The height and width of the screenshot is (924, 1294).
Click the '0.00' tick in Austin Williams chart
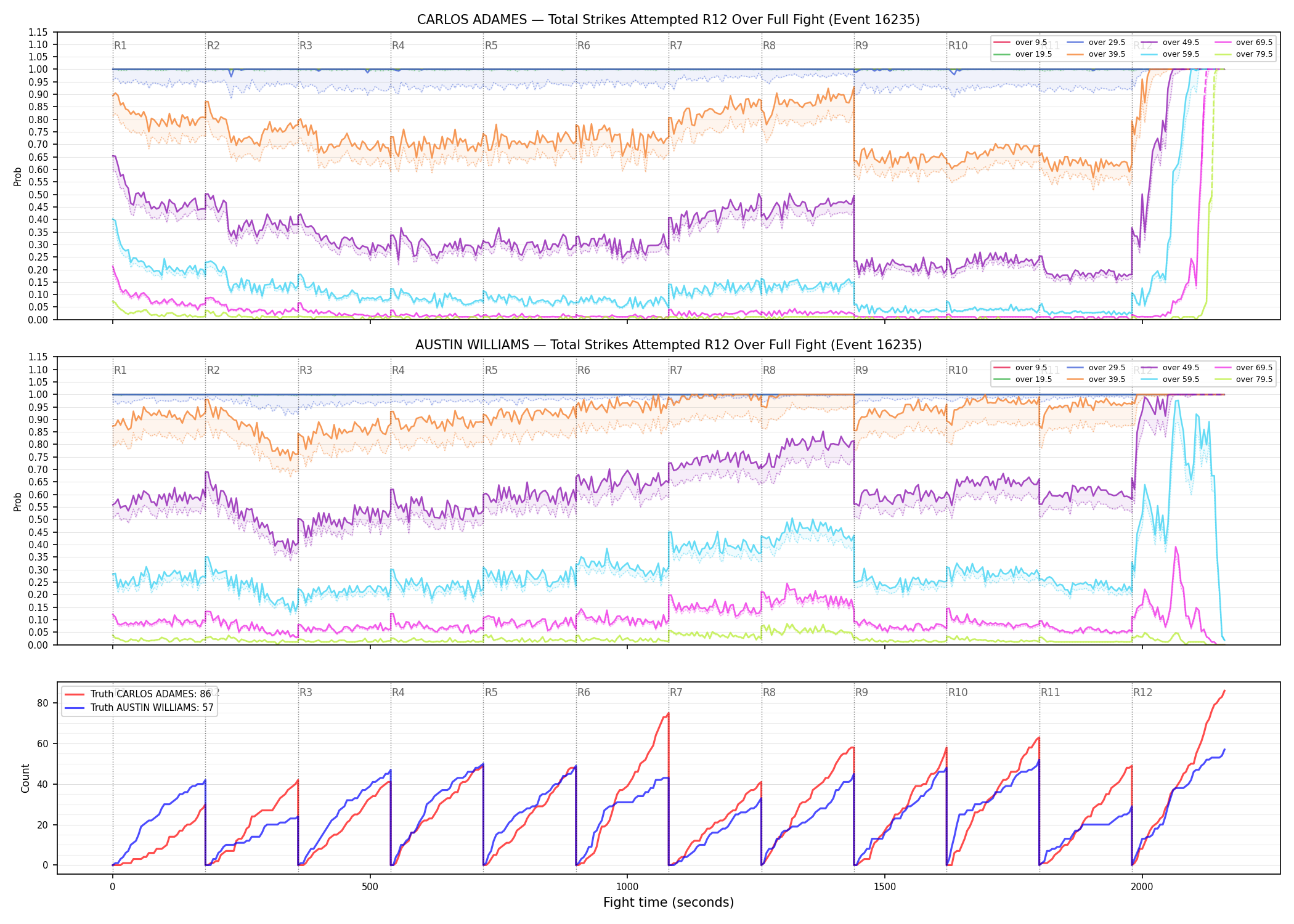[38, 645]
